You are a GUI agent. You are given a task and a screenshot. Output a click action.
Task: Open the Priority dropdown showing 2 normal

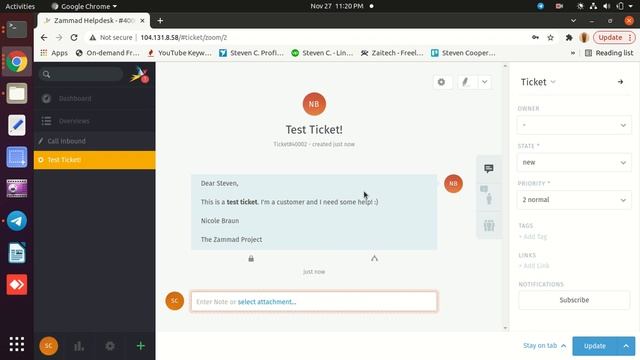click(574, 200)
